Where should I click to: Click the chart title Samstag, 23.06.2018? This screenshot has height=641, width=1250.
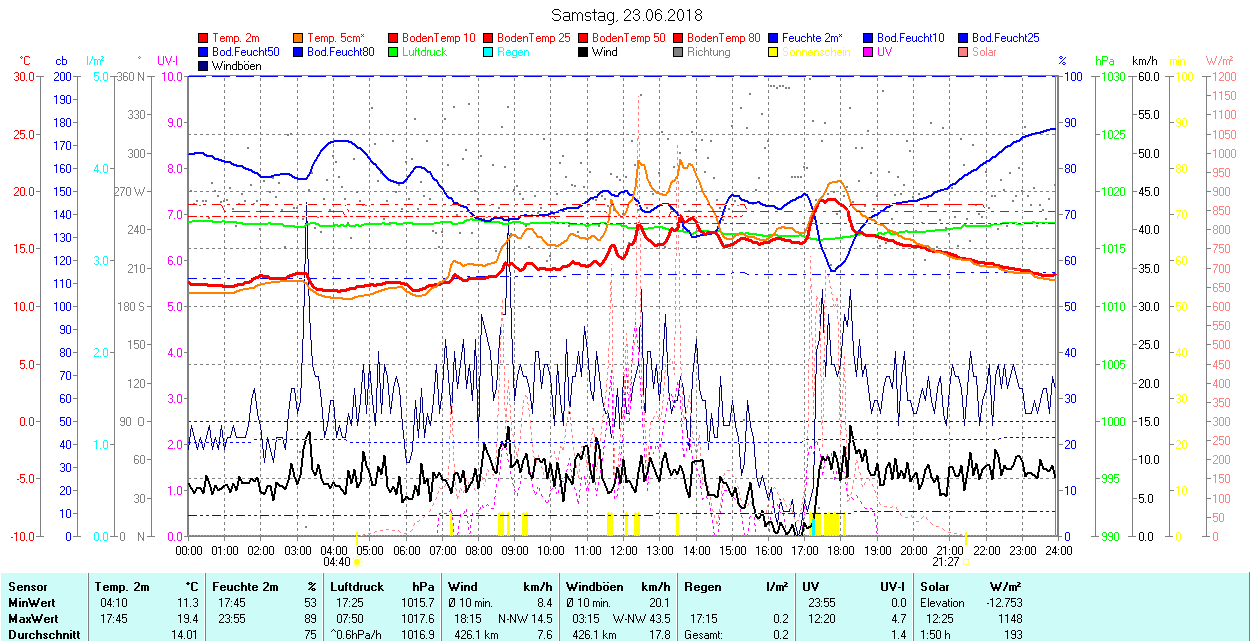(627, 15)
